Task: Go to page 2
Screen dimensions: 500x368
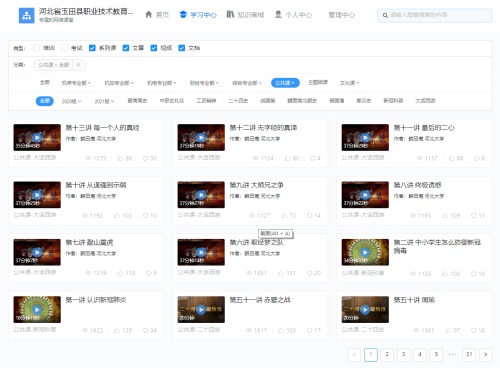Action: coord(387,354)
